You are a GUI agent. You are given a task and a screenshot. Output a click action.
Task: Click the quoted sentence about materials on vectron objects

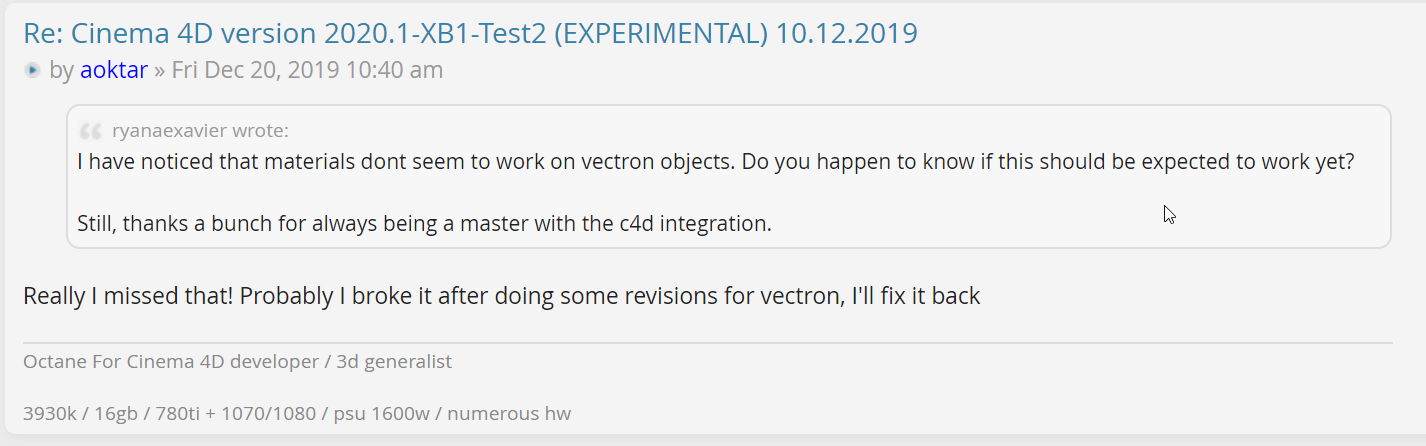(x=715, y=161)
